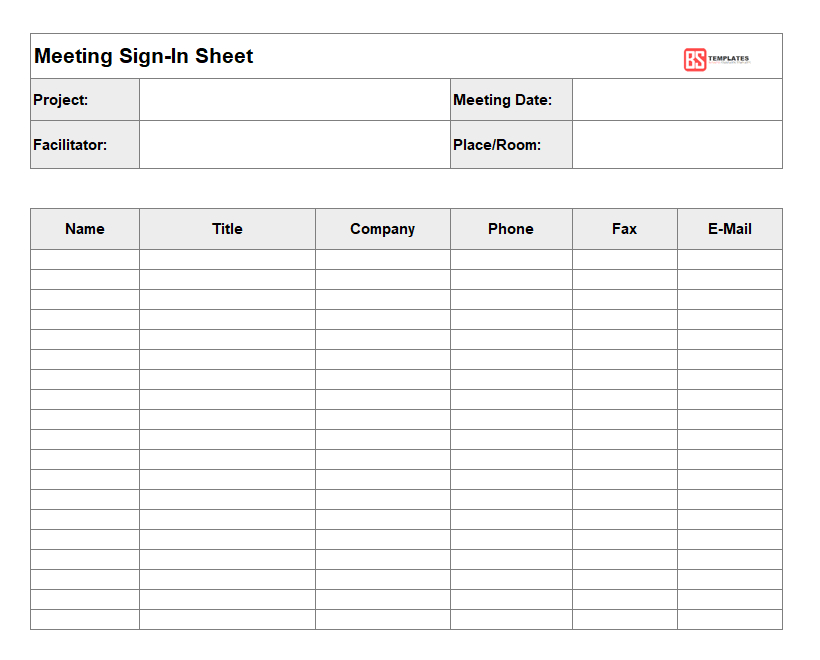Click the Facilitator input field
Screen dimensions: 820x660
295,145
